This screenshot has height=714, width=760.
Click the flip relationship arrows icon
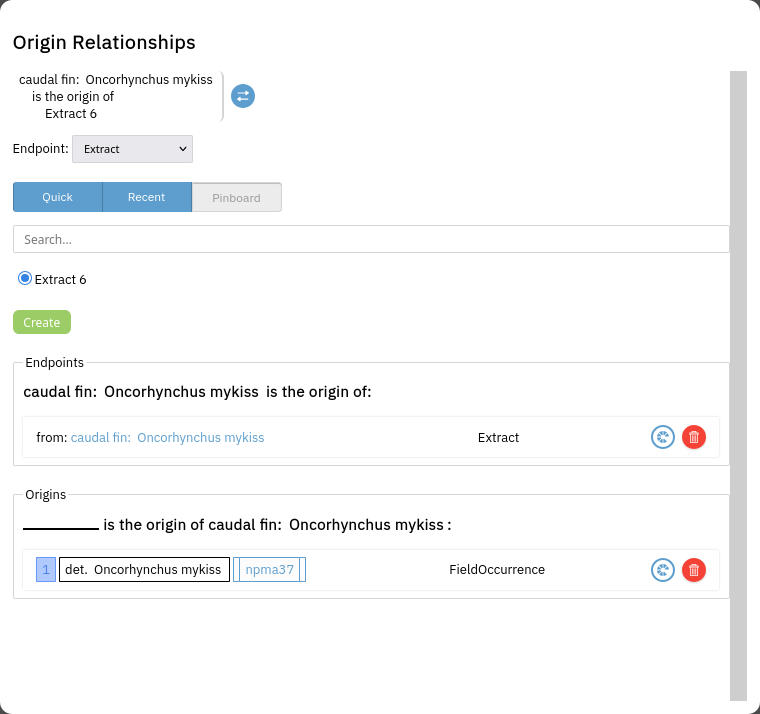coord(243,96)
